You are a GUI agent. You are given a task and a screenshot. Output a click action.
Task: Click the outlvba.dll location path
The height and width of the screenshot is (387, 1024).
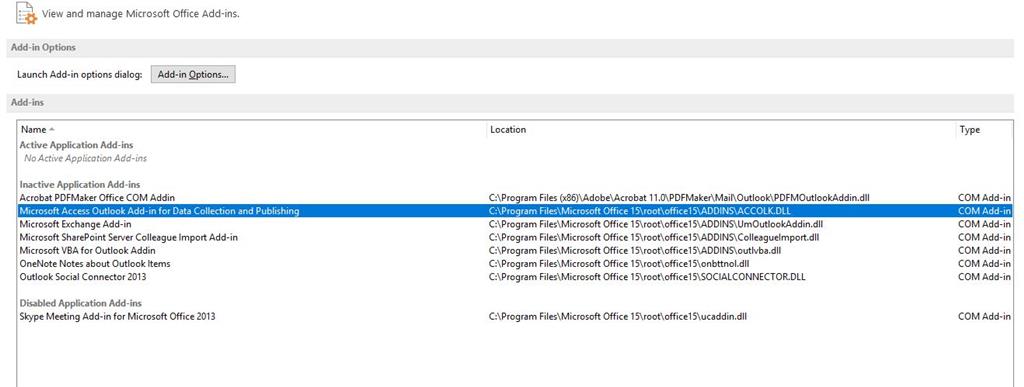[635, 250]
